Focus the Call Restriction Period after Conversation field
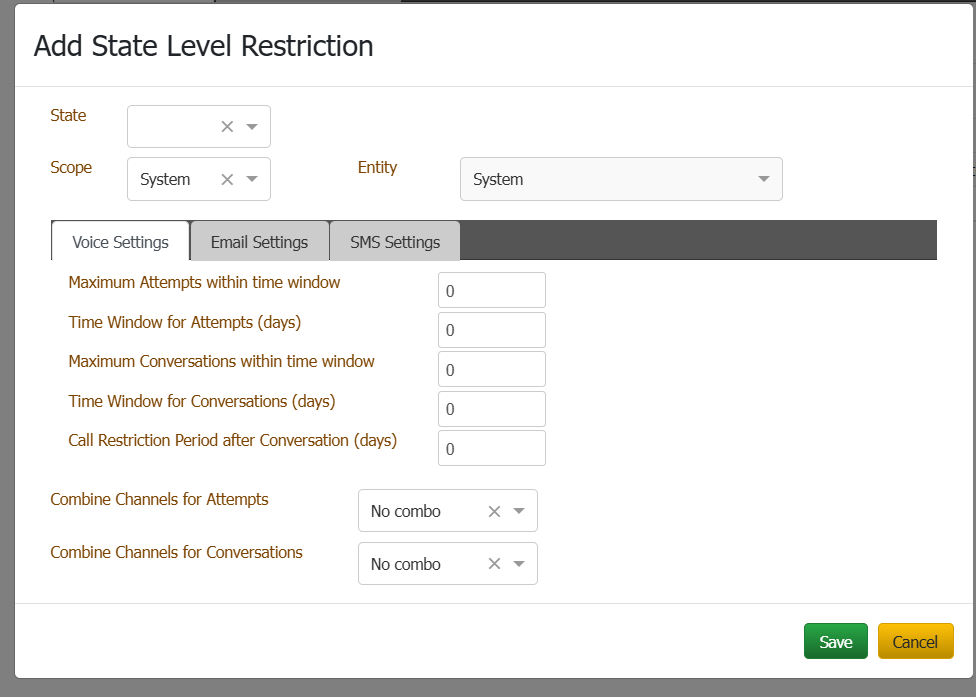The width and height of the screenshot is (976, 697). tap(491, 449)
